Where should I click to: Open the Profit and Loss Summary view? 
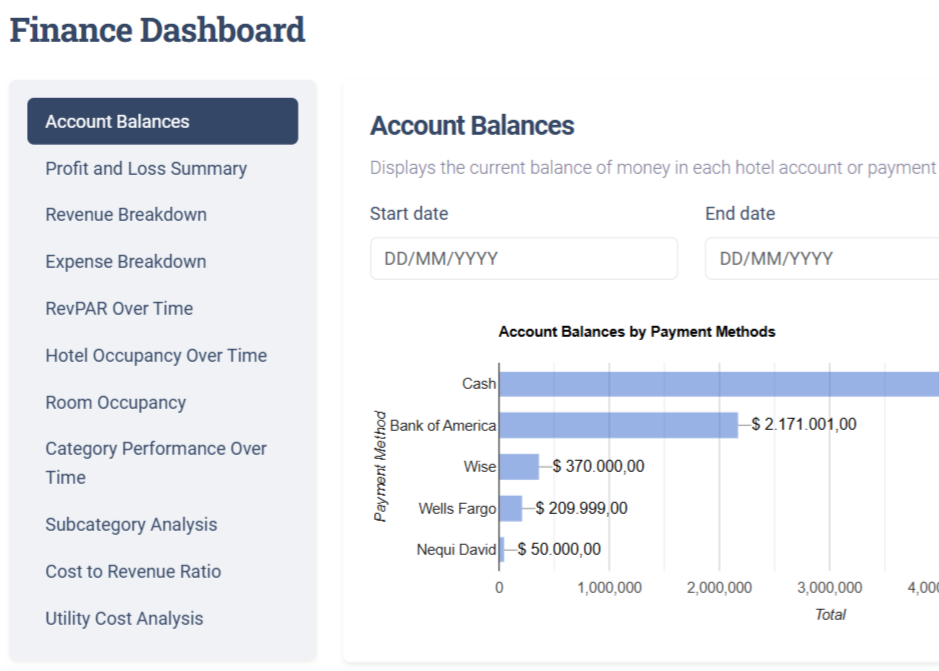pos(145,168)
